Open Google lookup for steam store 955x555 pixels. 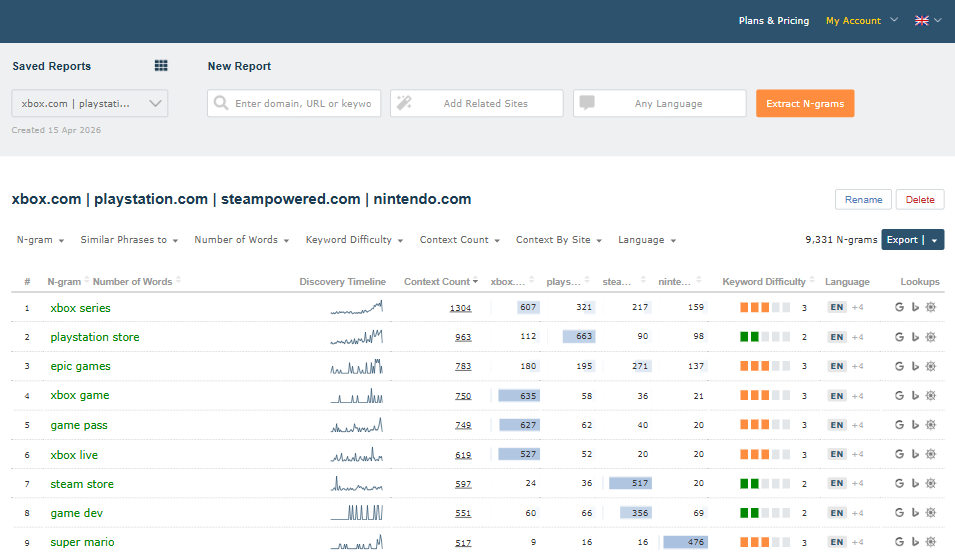coord(899,483)
